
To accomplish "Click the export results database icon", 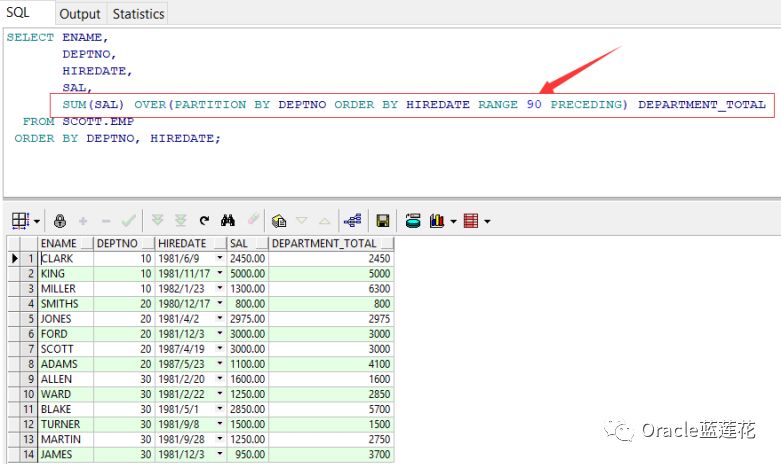I will point(413,221).
